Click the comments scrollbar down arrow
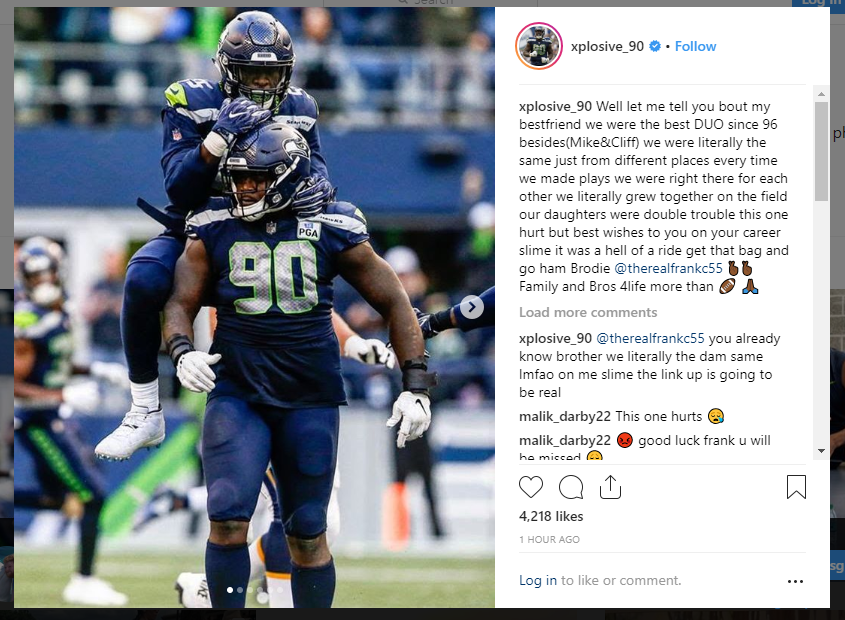The width and height of the screenshot is (845, 620). click(821, 451)
